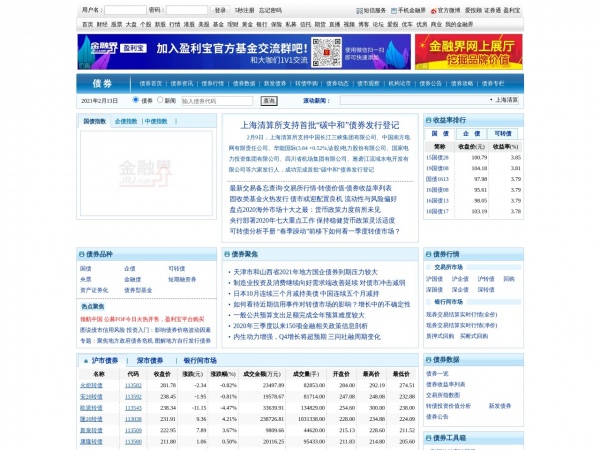The image size is (600, 450).
Task: Open the 债券资讯 menu item
Action: click(182, 83)
